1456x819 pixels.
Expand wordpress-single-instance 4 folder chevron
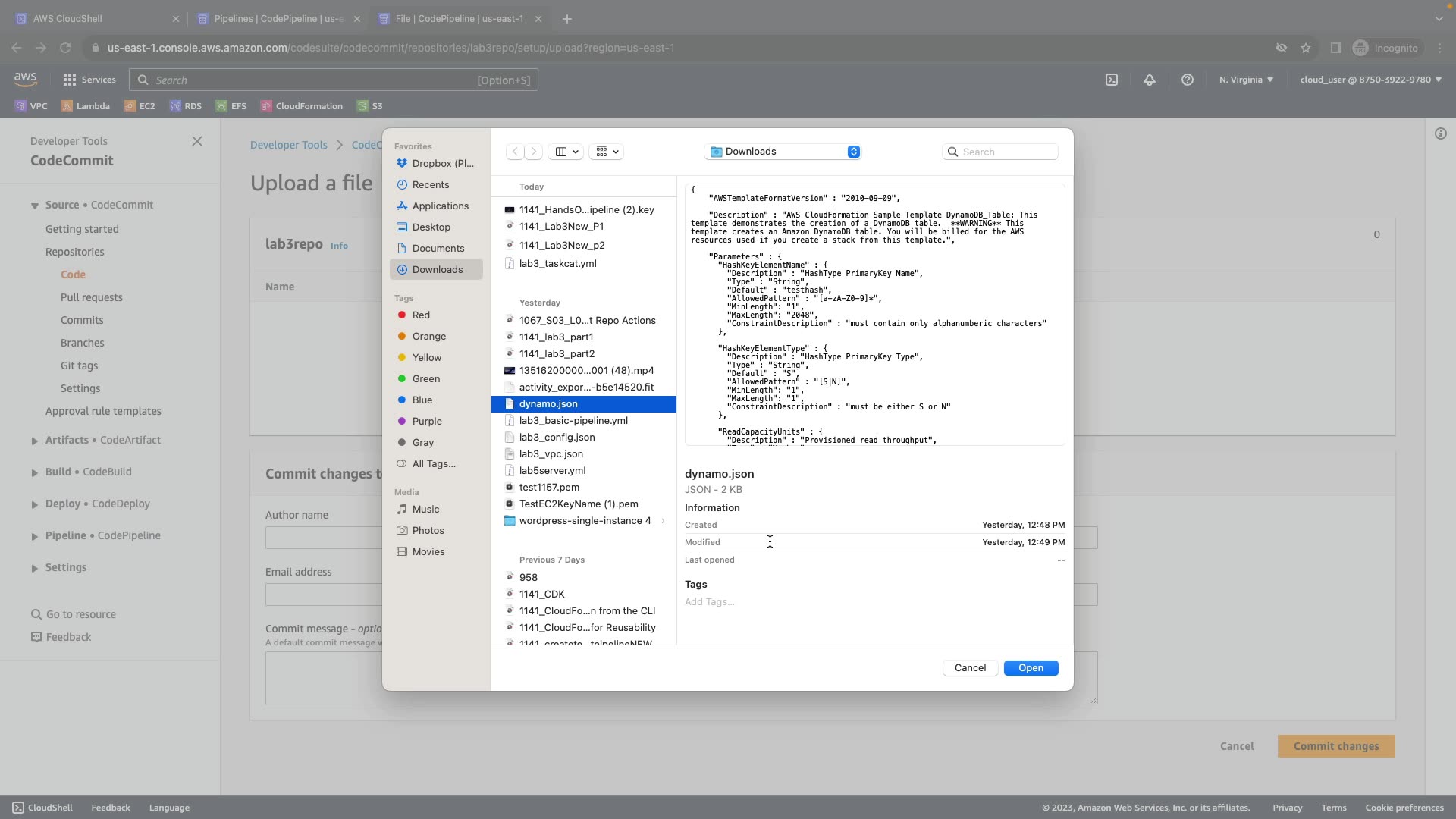(x=663, y=521)
